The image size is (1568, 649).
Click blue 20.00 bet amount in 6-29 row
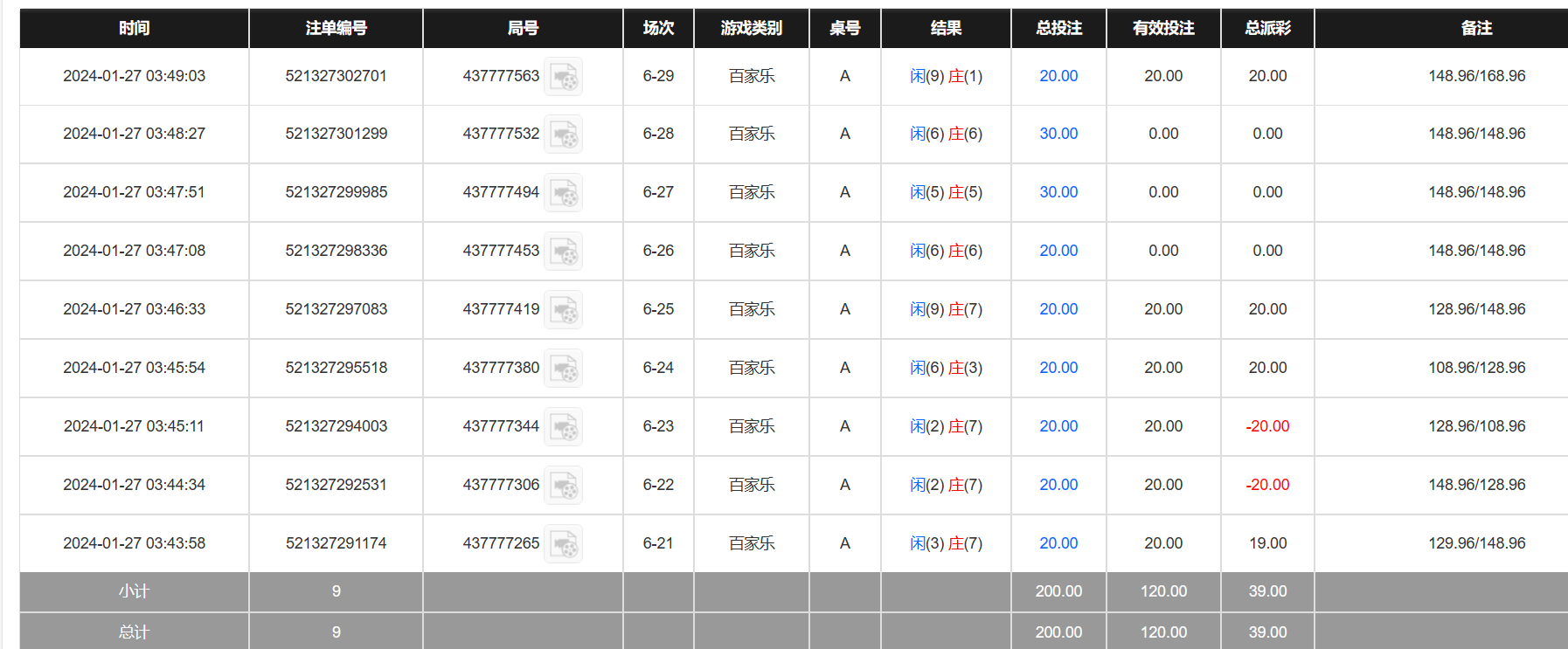click(1058, 76)
